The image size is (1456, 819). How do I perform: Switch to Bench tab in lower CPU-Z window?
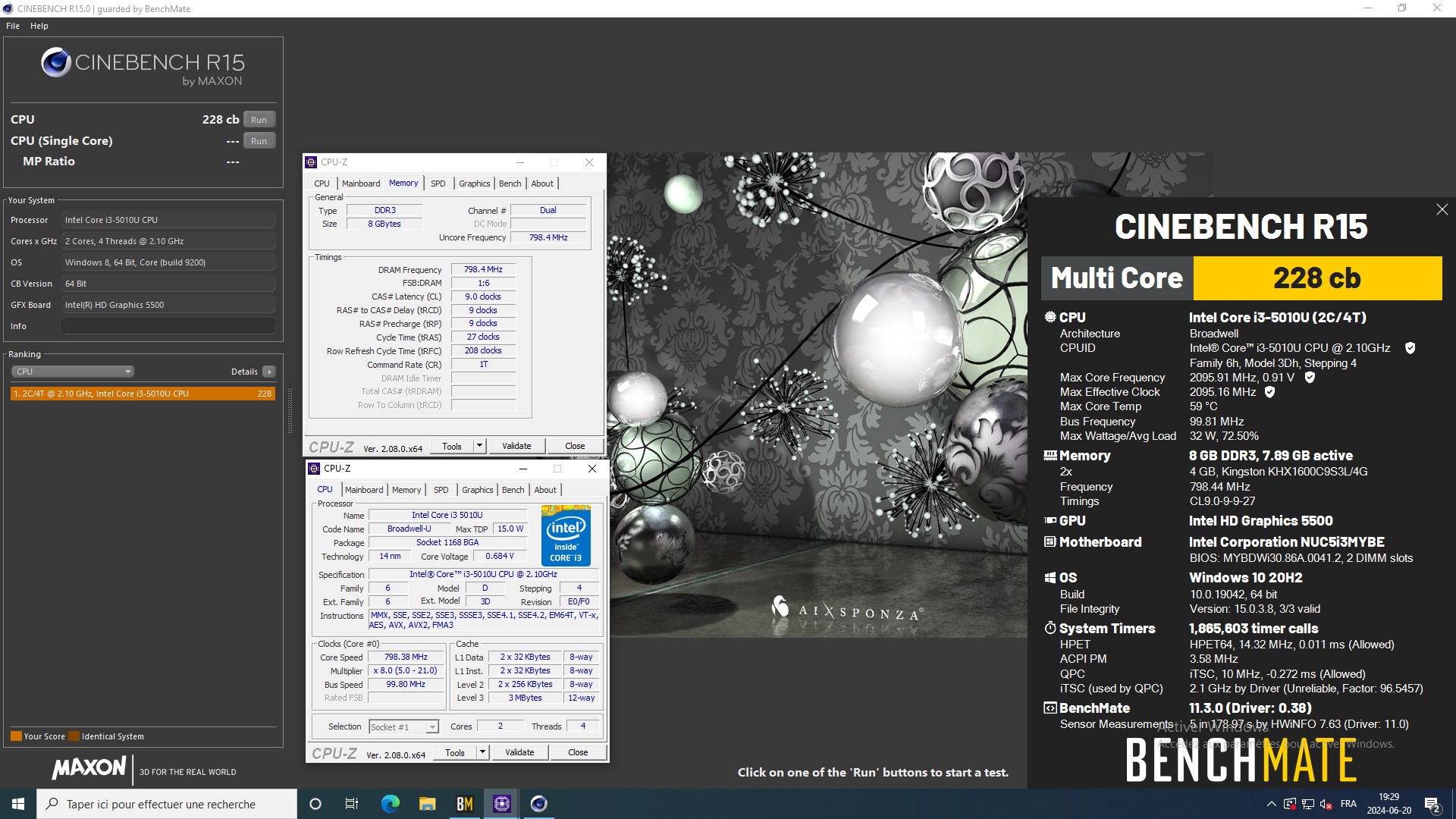coord(513,490)
